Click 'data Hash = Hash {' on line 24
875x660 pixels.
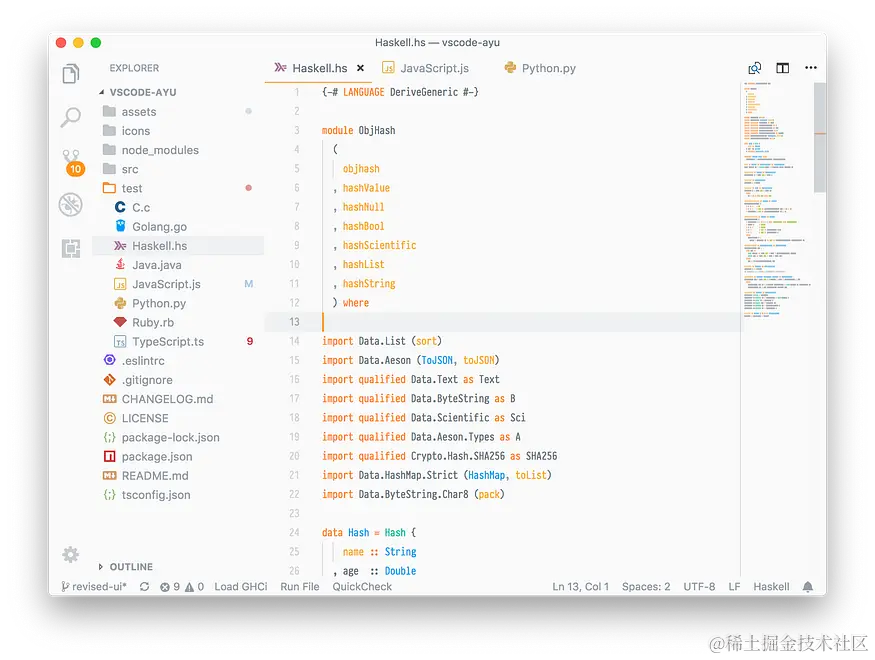tap(369, 532)
